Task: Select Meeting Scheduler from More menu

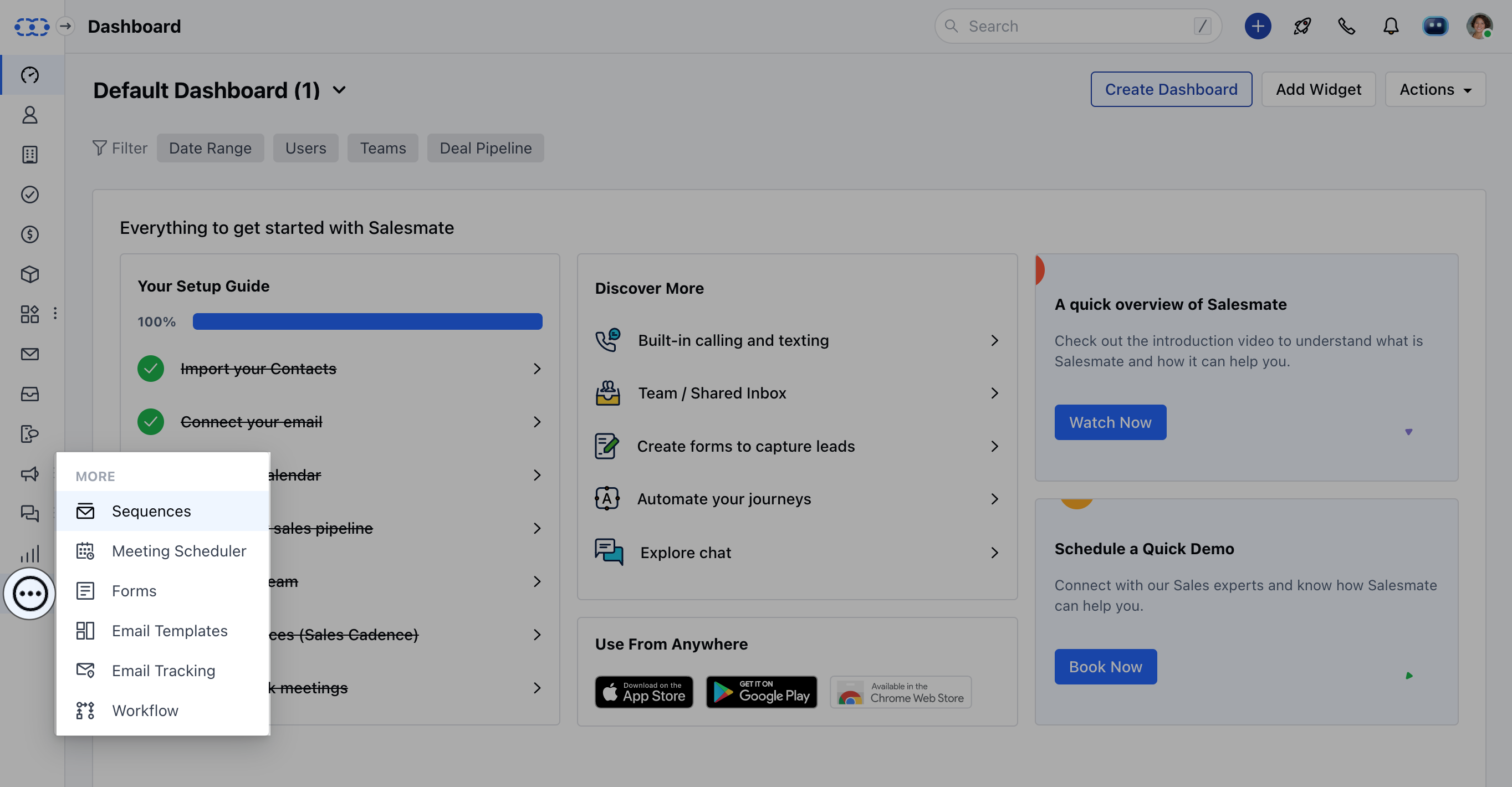Action: pos(162,551)
